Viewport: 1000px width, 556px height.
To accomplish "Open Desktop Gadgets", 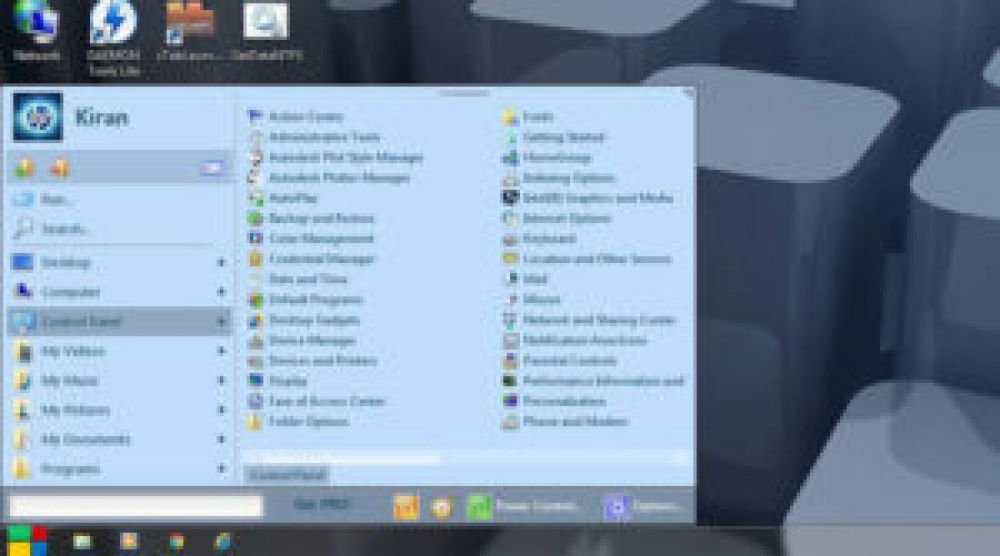I will 304,320.
